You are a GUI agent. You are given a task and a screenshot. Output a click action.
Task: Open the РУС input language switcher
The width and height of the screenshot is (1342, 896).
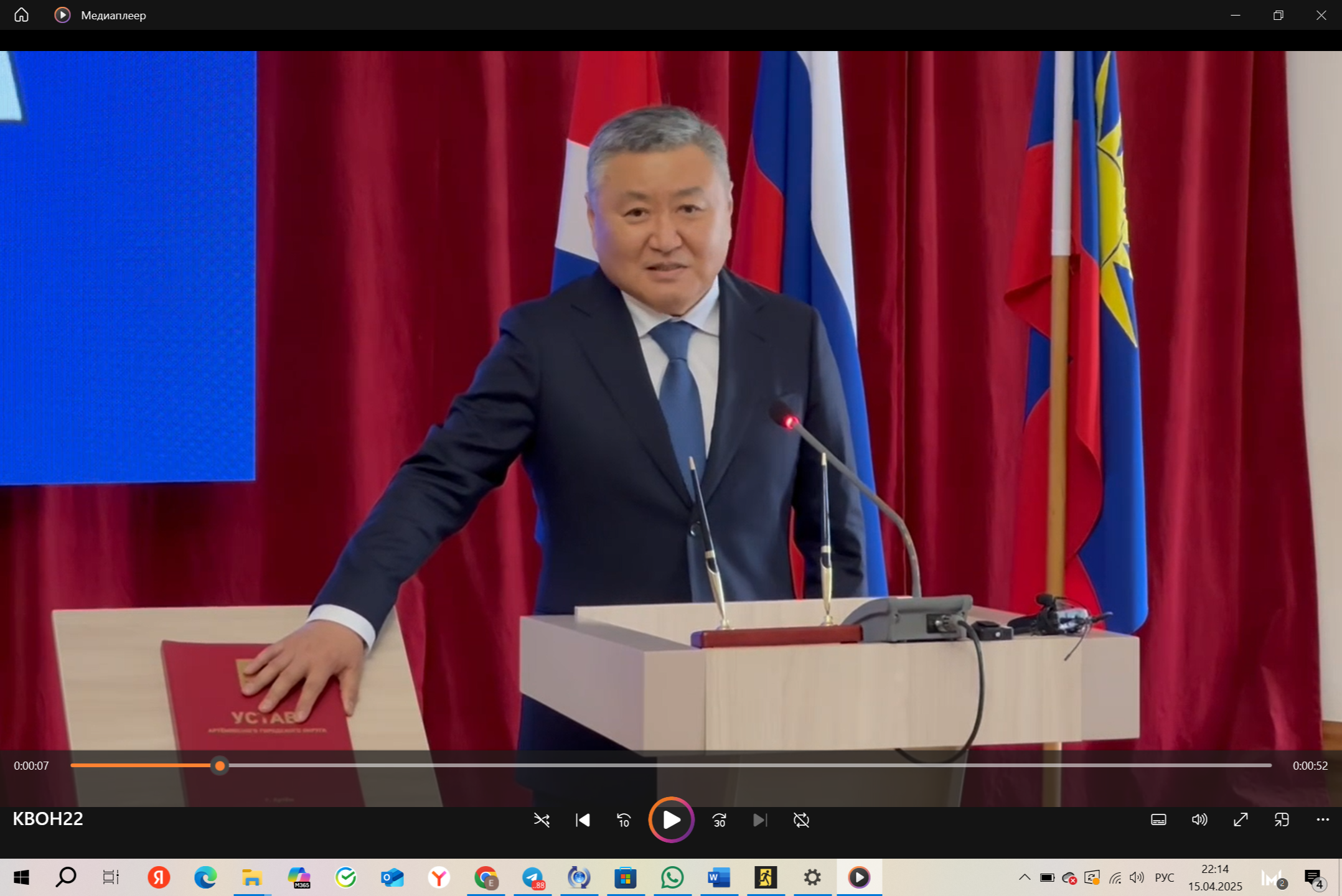point(1164,877)
